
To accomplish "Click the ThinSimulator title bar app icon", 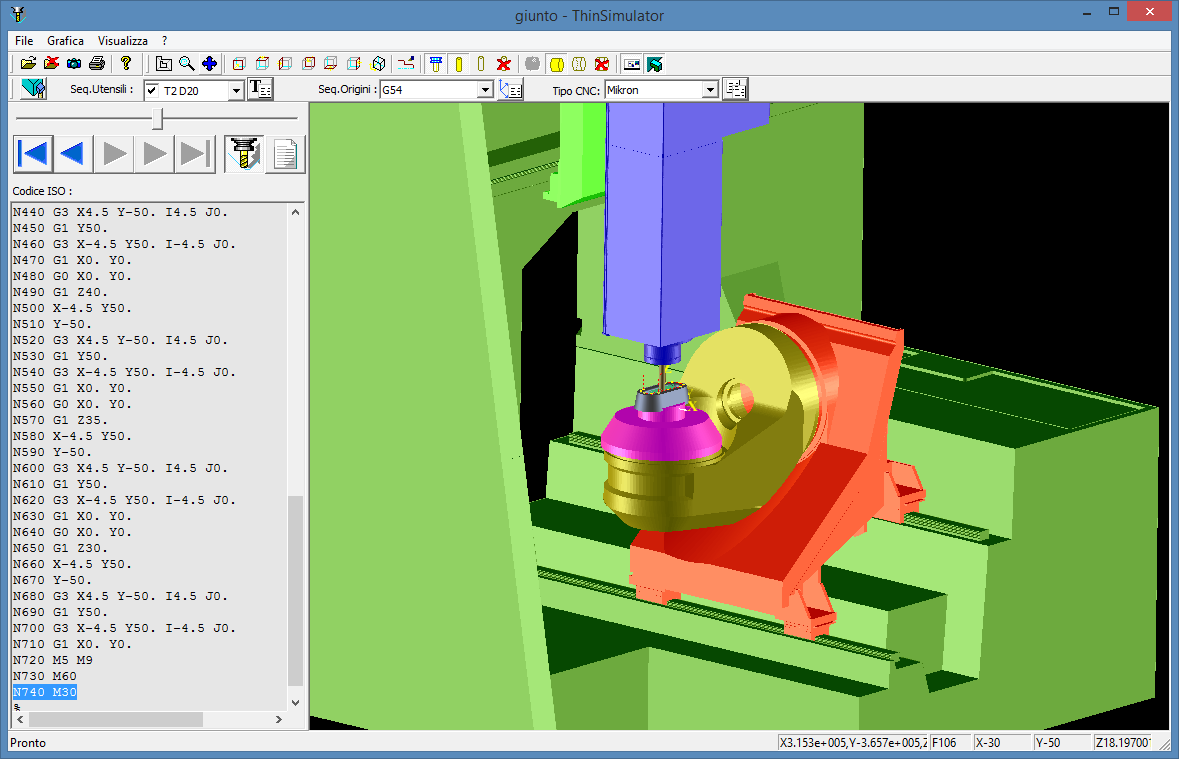I will [18, 14].
